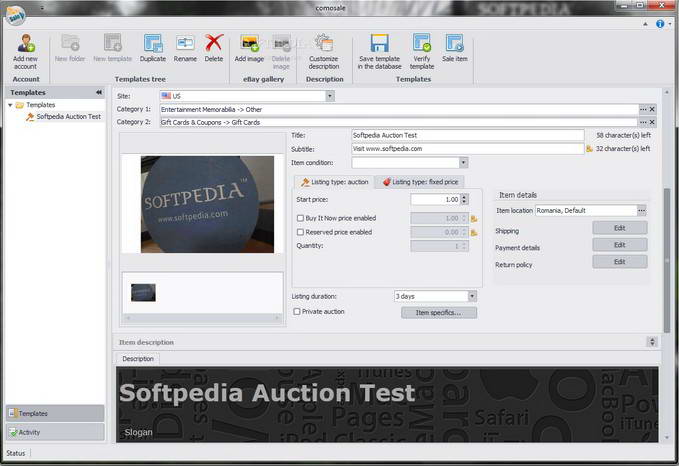Screen dimensions: 679x466
Task: Collapse the Templates tree folder
Action: [x=10, y=105]
